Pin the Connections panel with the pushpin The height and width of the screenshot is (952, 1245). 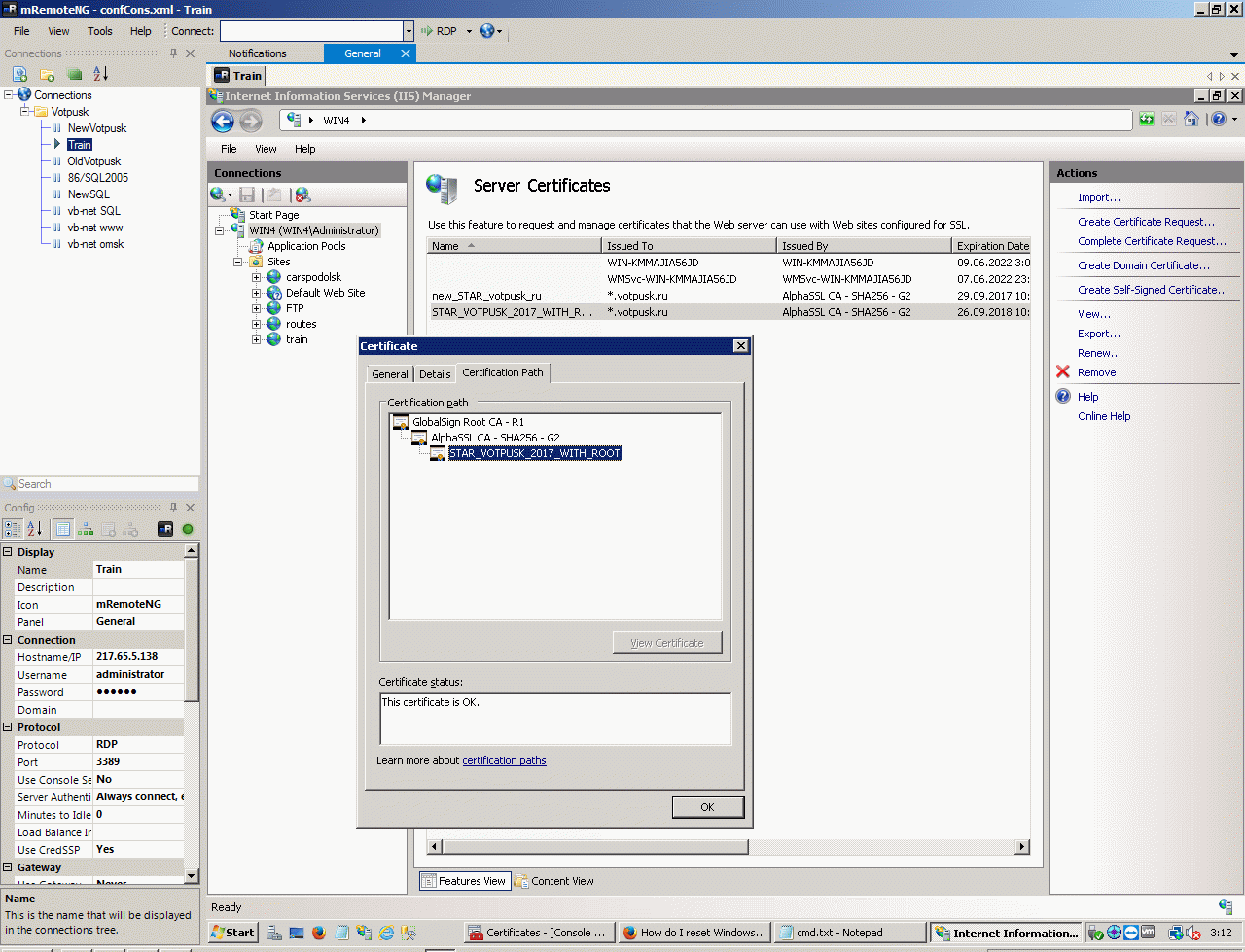tap(173, 53)
